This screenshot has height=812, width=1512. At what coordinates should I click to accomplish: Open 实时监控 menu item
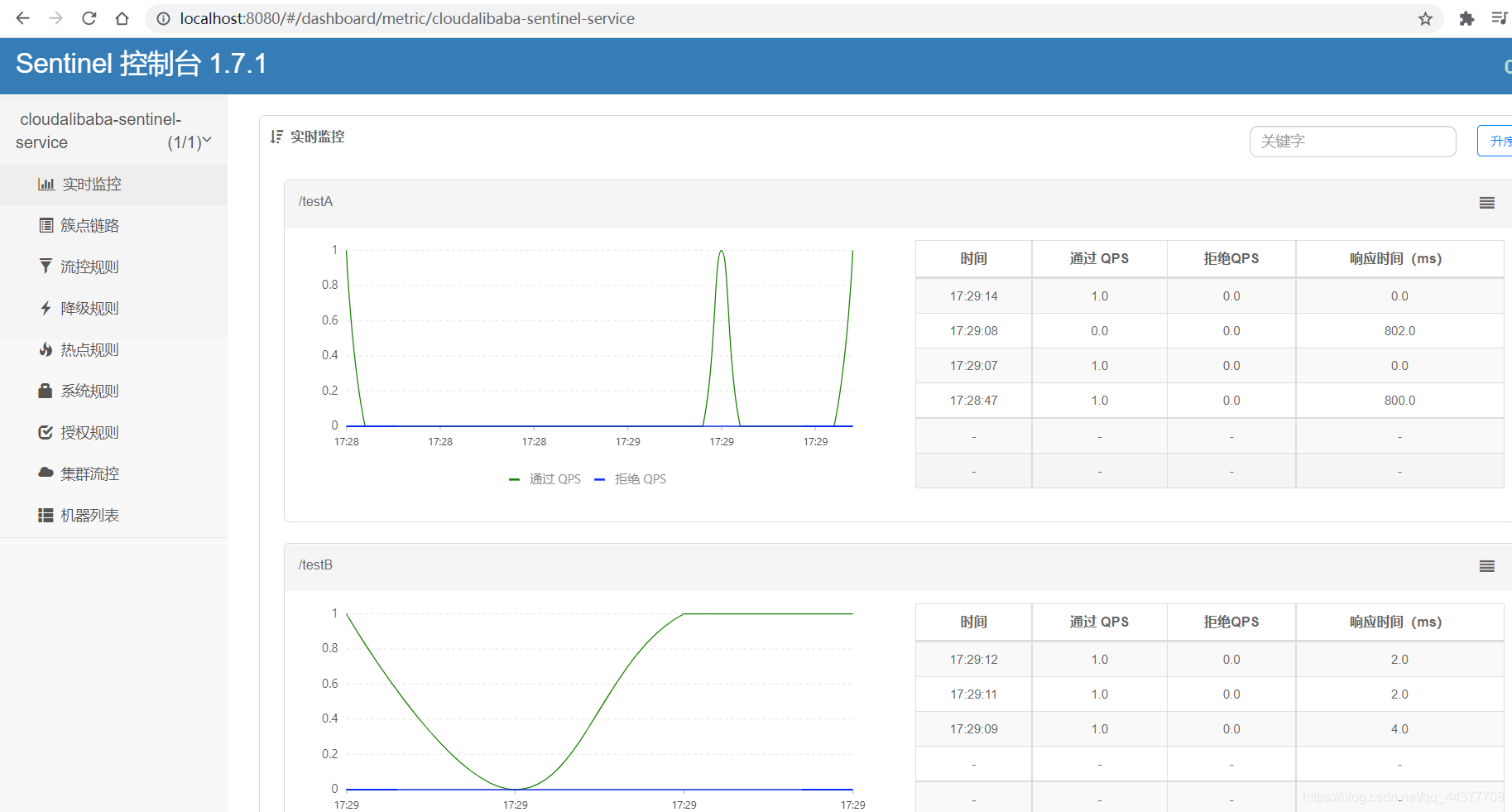click(x=113, y=184)
